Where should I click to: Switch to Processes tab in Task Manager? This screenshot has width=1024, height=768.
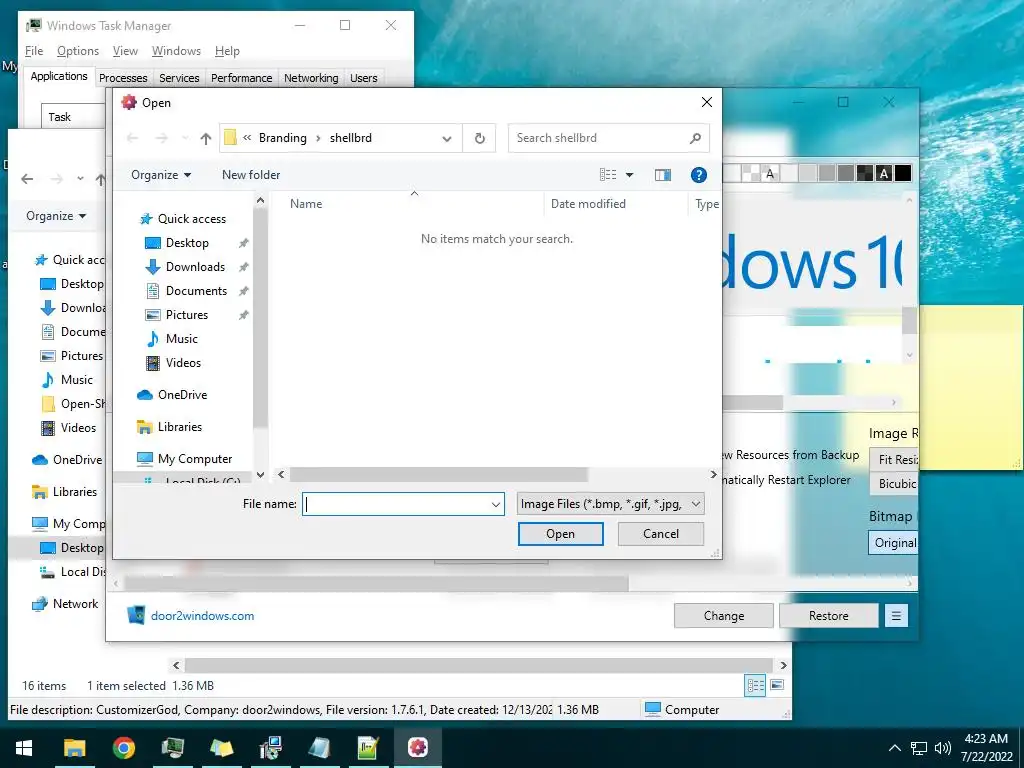tap(123, 78)
